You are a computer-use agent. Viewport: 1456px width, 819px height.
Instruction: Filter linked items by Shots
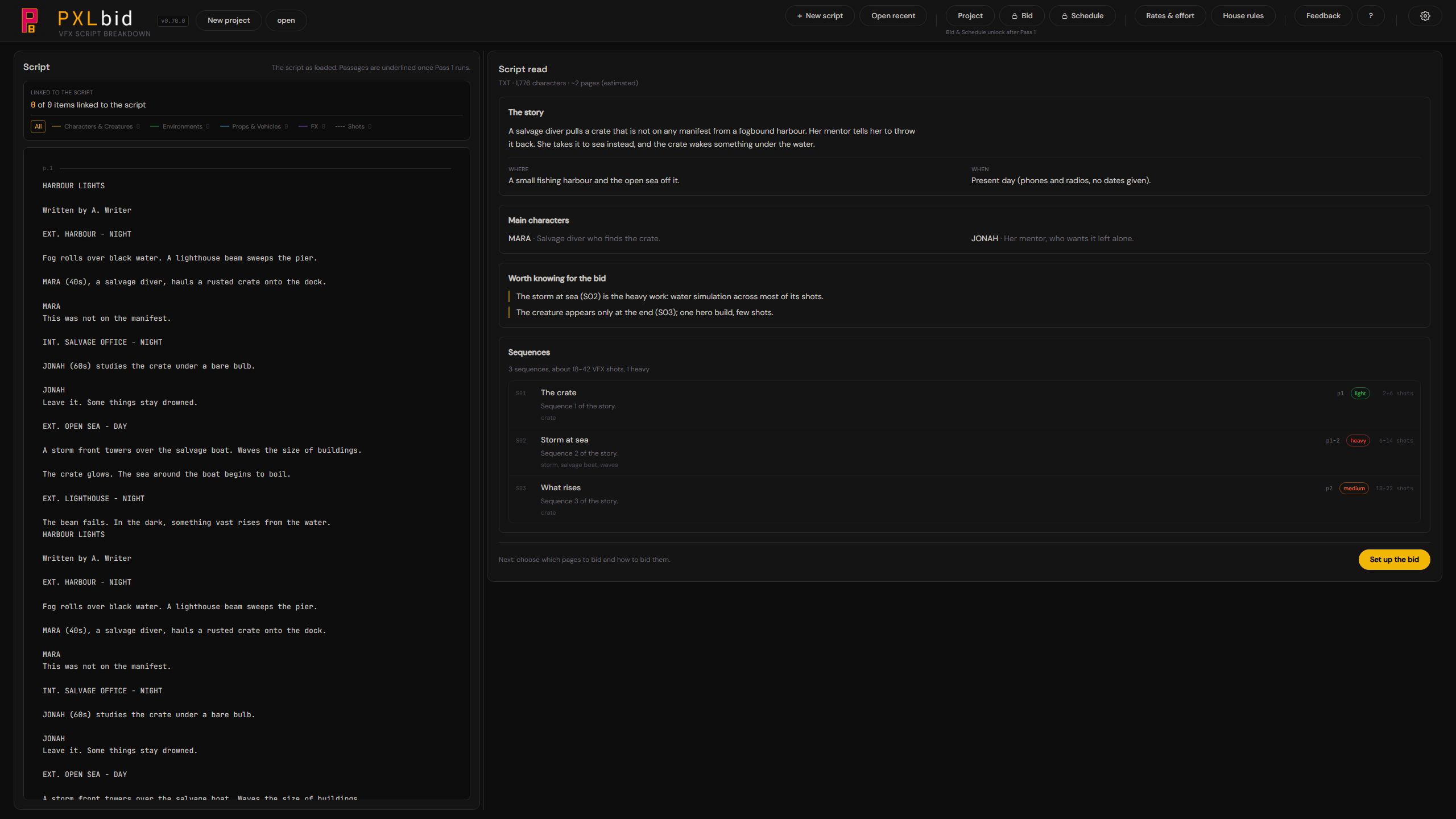coord(353,127)
